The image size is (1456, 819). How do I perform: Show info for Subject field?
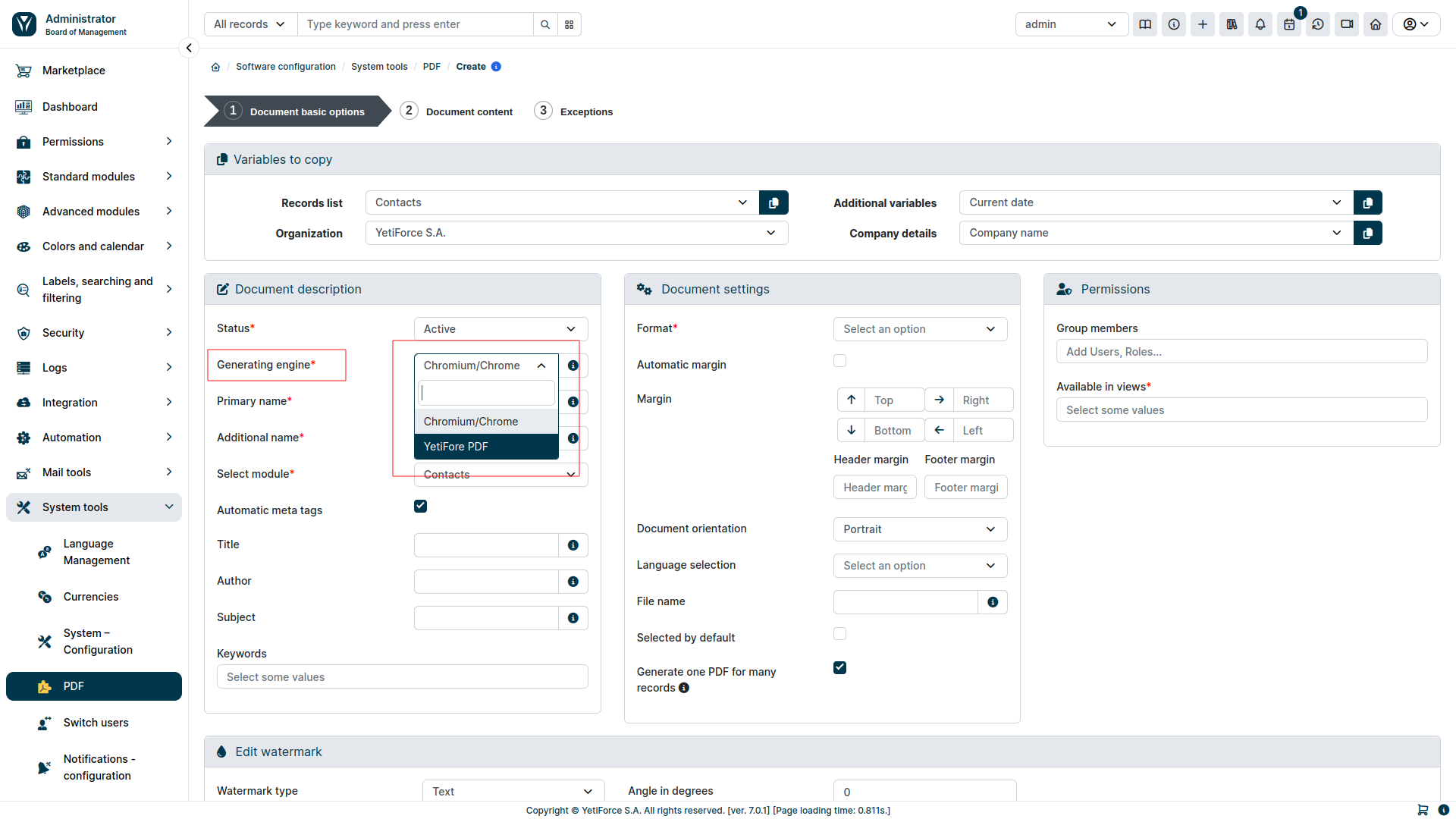[x=573, y=618]
